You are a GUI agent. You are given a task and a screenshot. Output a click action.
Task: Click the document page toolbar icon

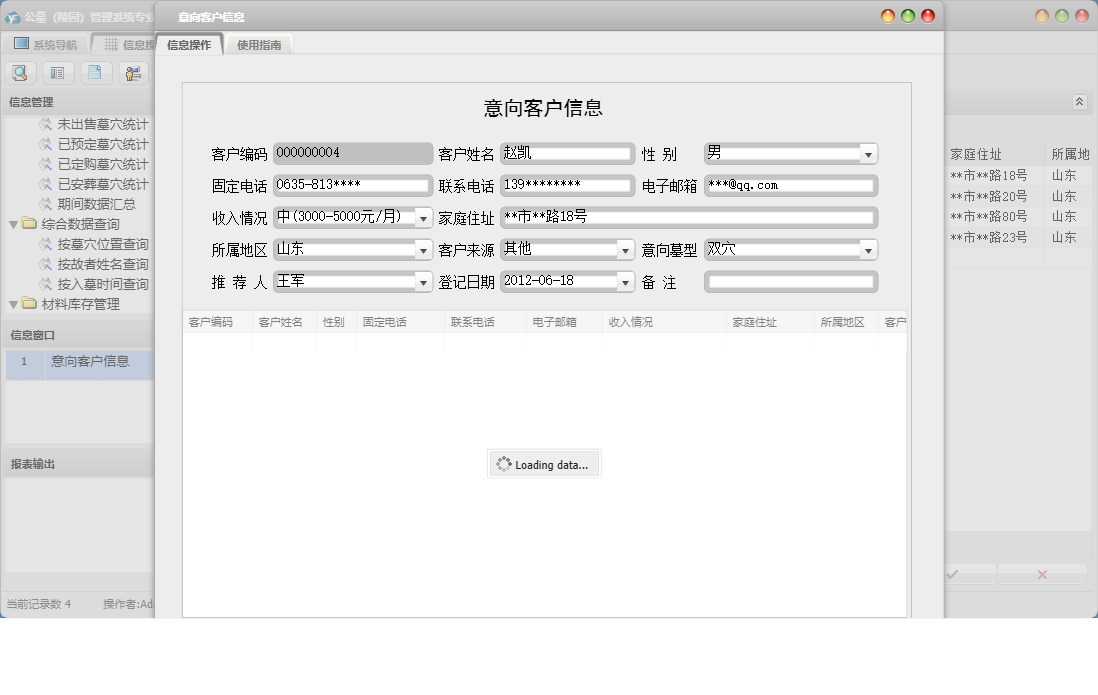point(94,73)
